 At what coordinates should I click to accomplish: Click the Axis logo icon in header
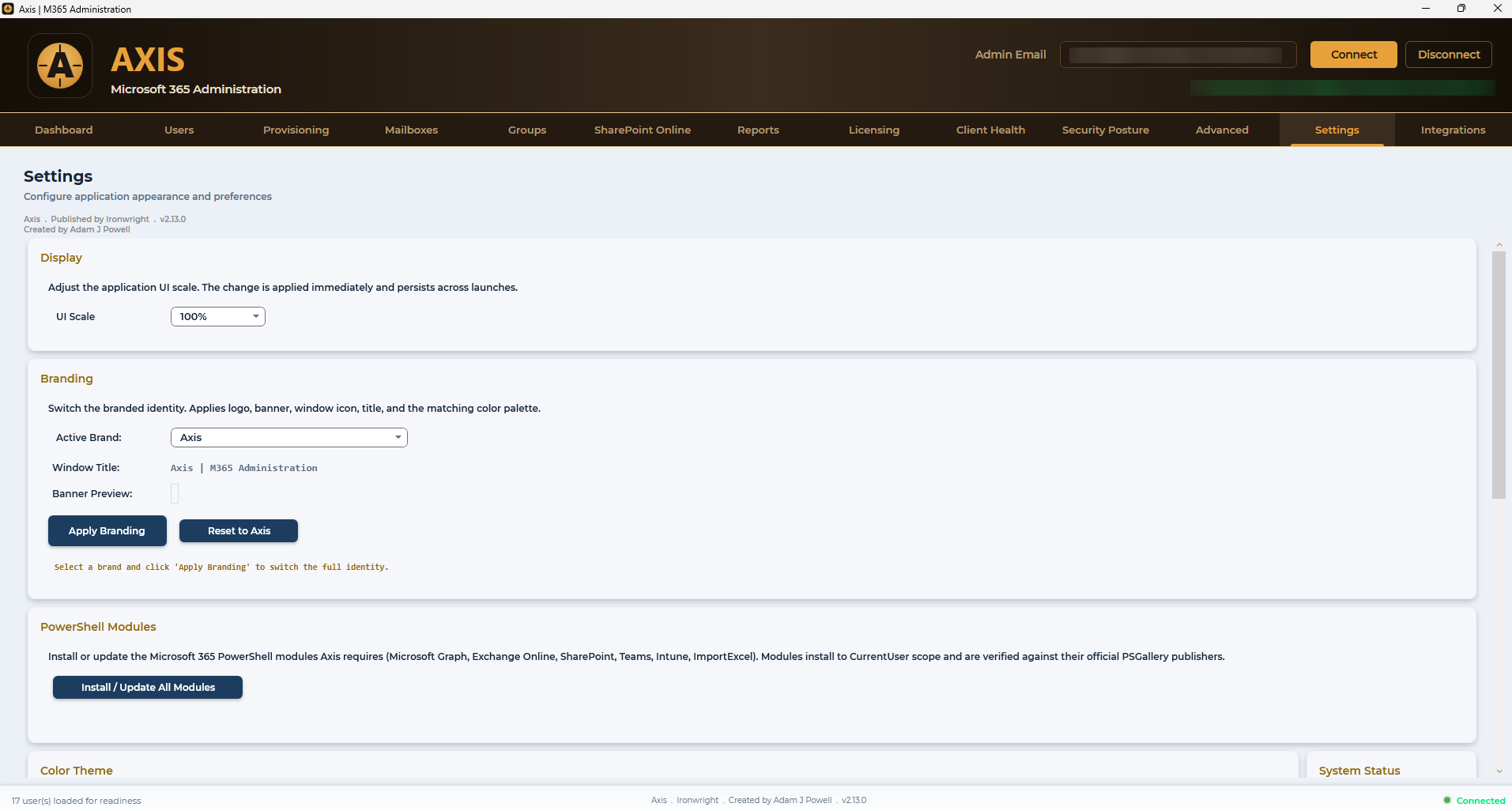coord(60,66)
